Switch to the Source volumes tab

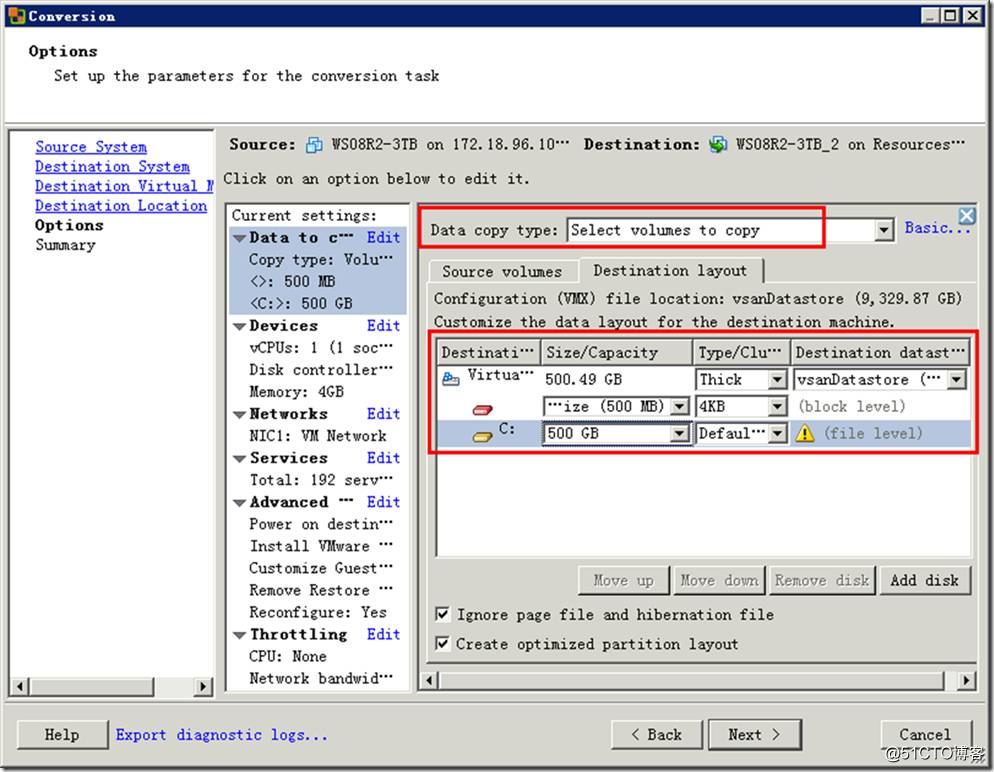pos(502,271)
